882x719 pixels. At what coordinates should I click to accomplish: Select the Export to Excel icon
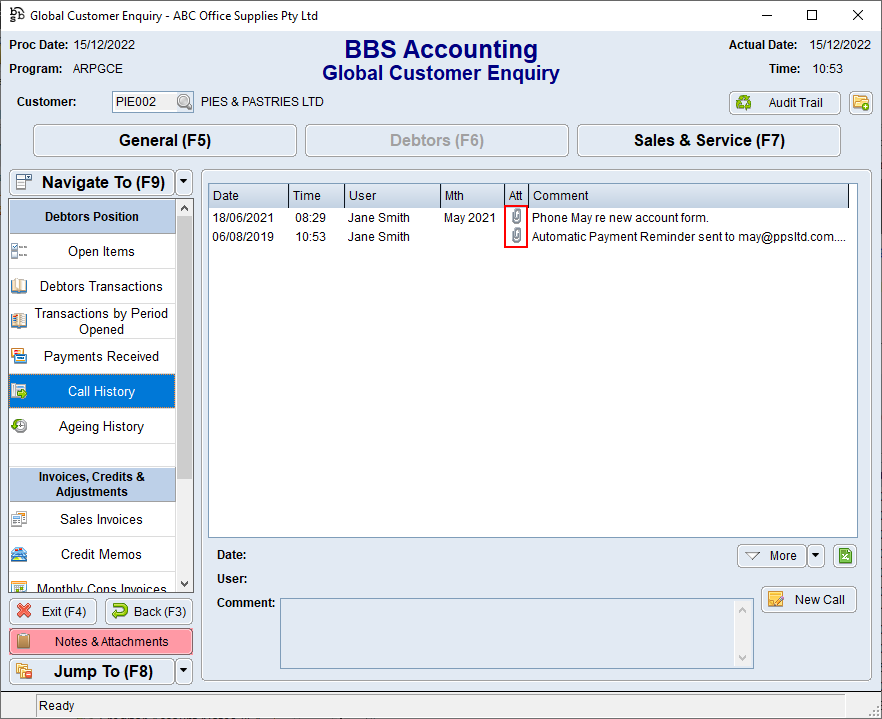pyautogui.click(x=845, y=555)
